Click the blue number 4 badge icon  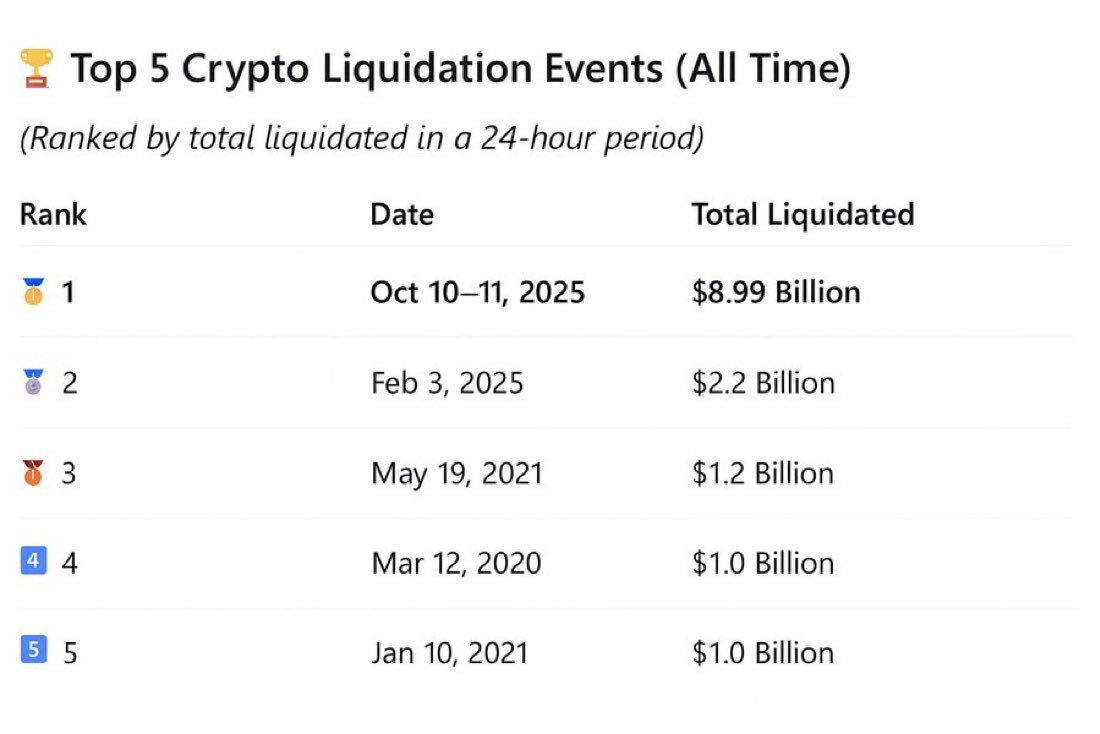click(x=34, y=561)
